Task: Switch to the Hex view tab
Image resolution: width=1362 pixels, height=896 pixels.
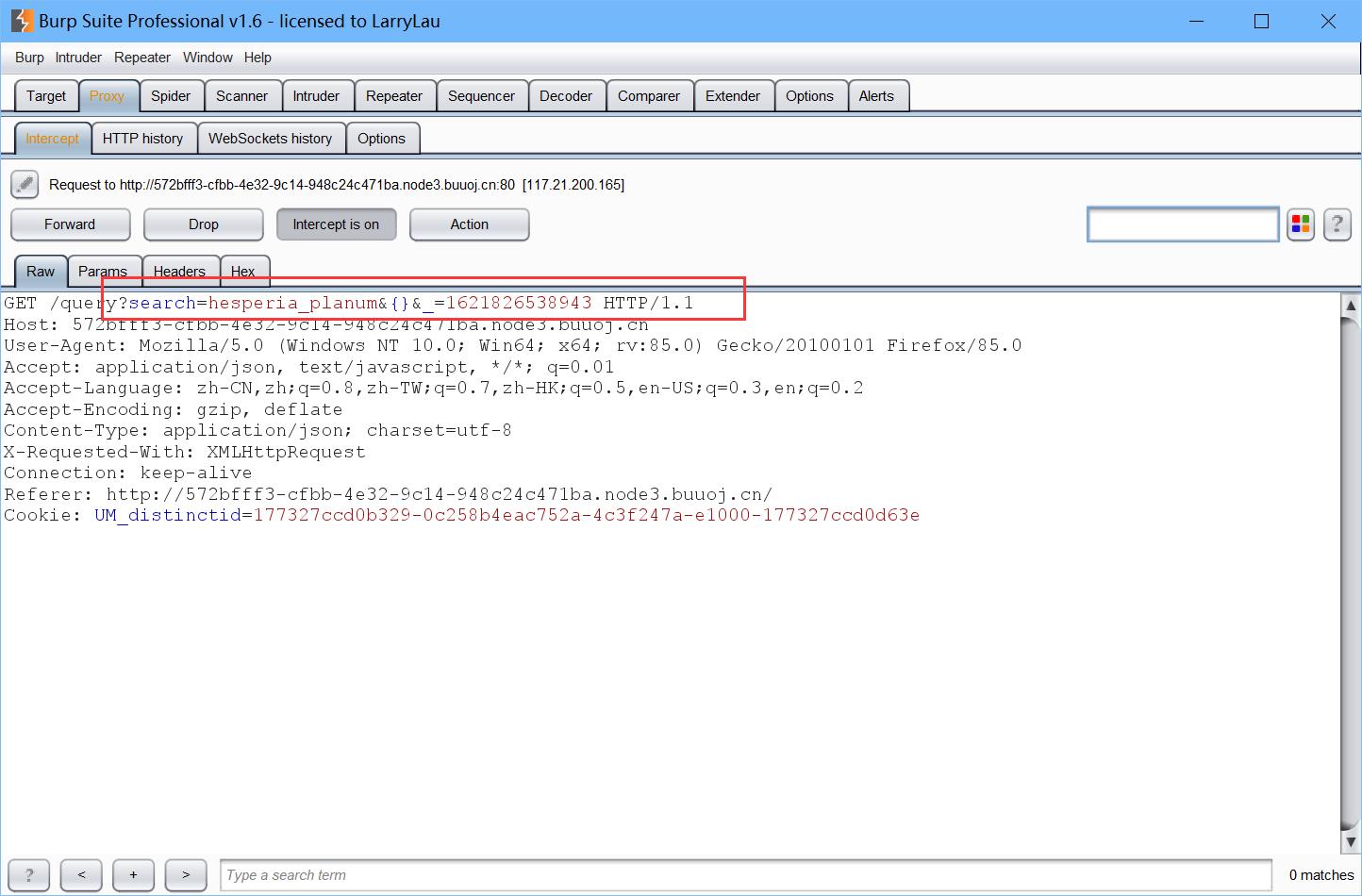Action: tap(243, 272)
